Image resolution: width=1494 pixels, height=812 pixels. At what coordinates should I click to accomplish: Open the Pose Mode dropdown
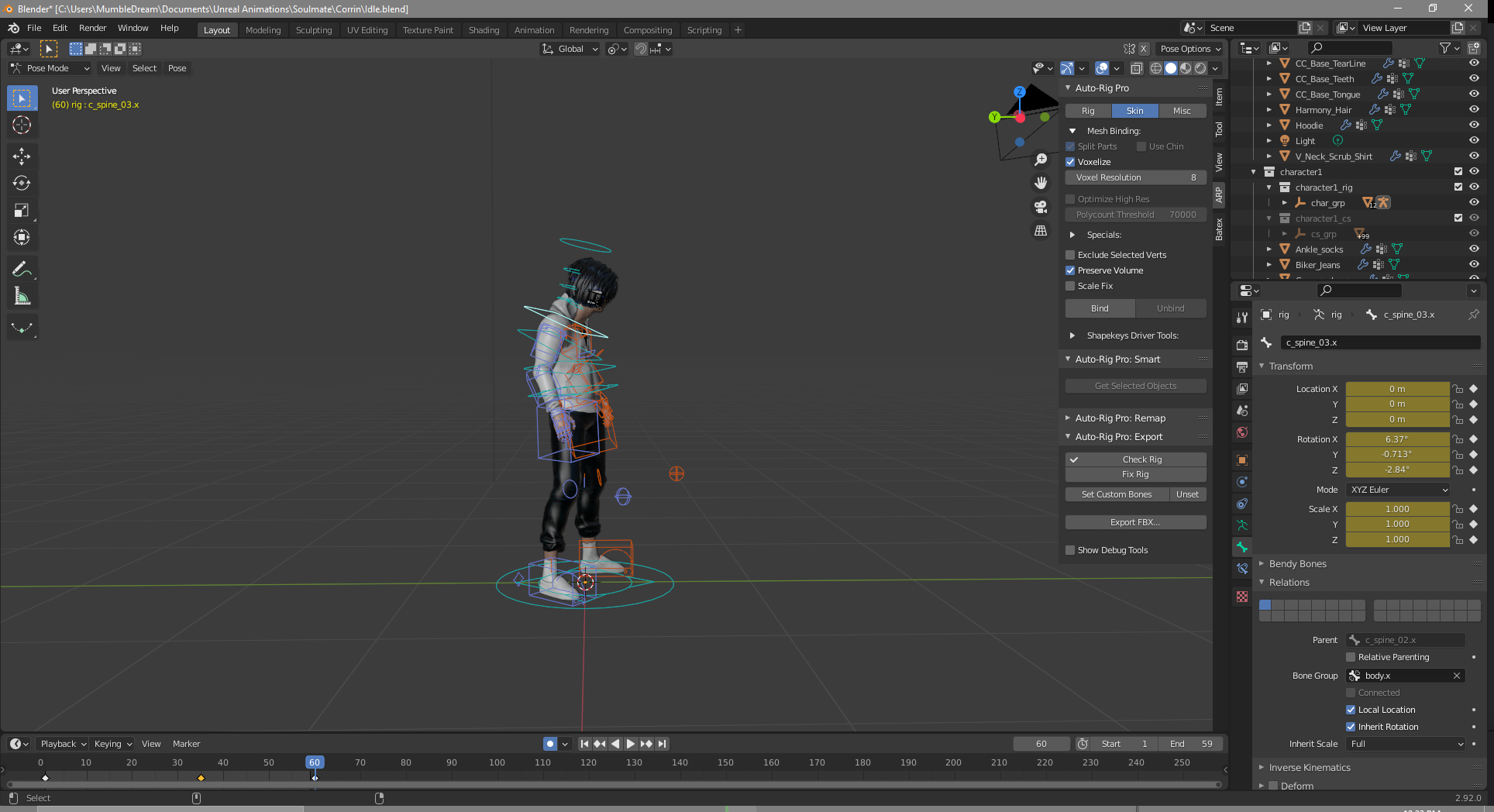pyautogui.click(x=50, y=68)
